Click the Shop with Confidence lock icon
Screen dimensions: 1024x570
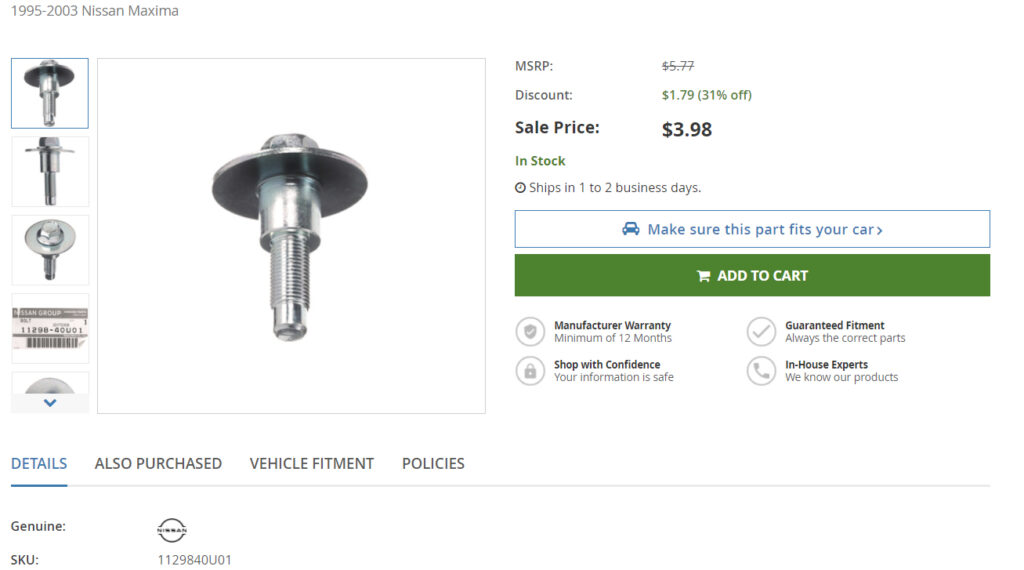(x=530, y=371)
